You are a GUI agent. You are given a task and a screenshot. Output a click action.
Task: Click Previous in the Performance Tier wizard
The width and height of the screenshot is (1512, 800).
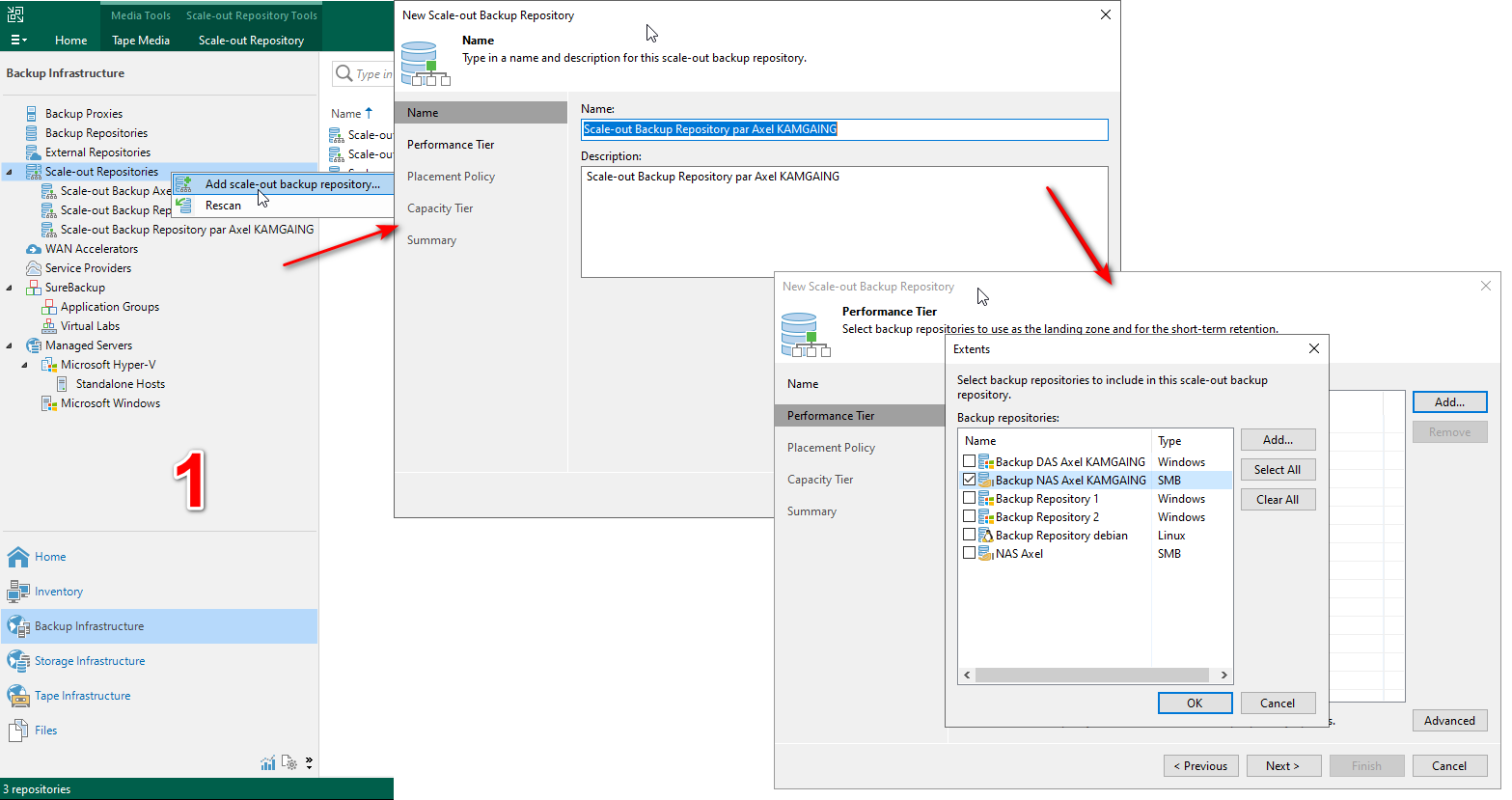coord(1200,766)
